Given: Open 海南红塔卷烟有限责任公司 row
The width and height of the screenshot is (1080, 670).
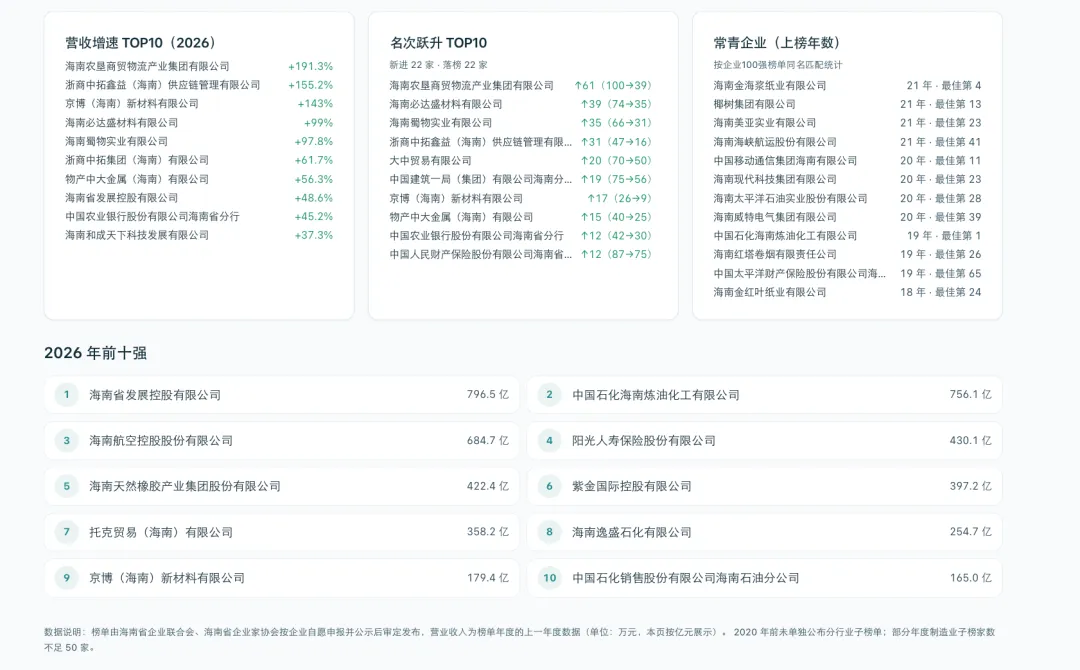Looking at the screenshot, I should [847, 254].
